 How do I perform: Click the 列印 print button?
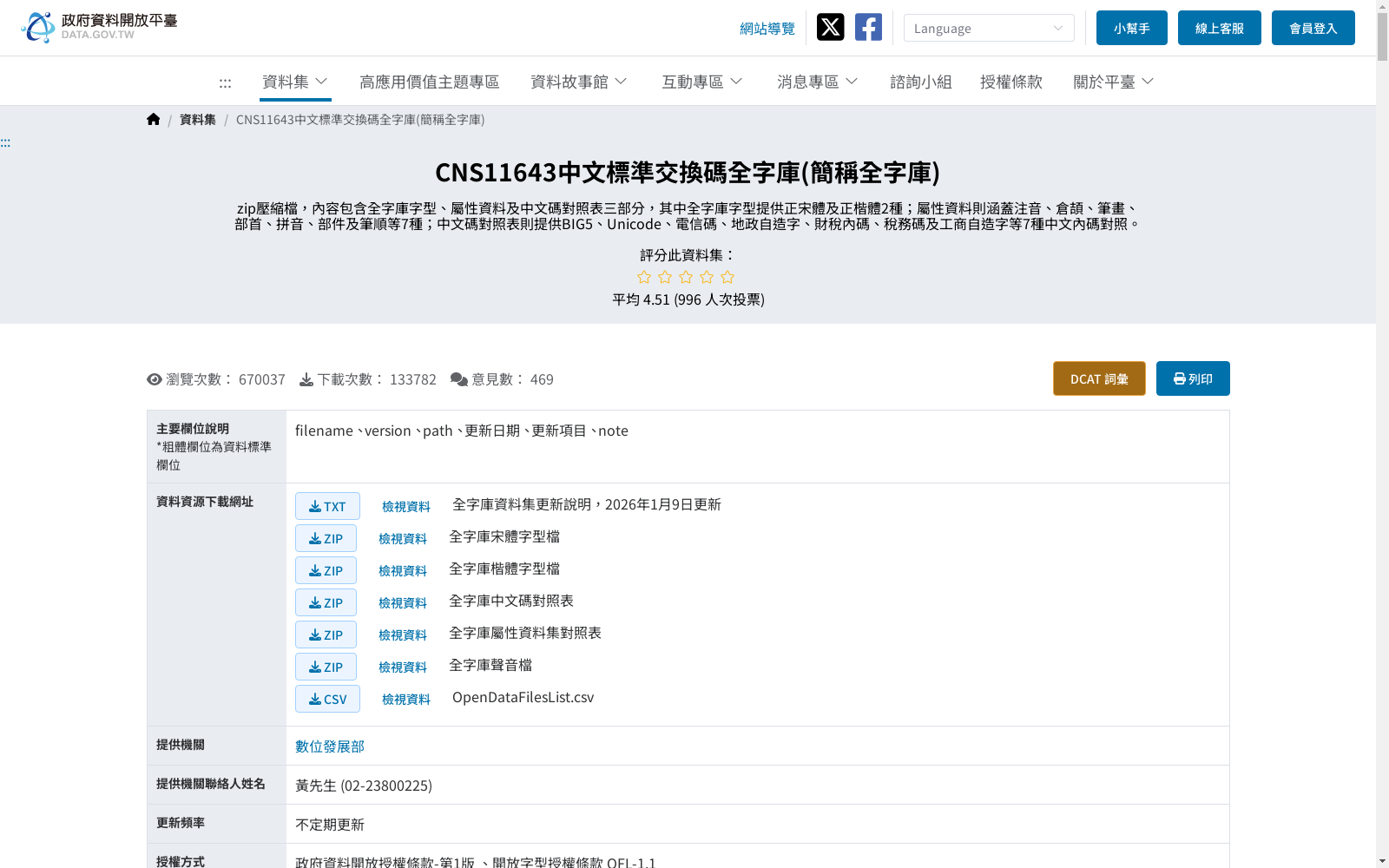click(x=1193, y=378)
